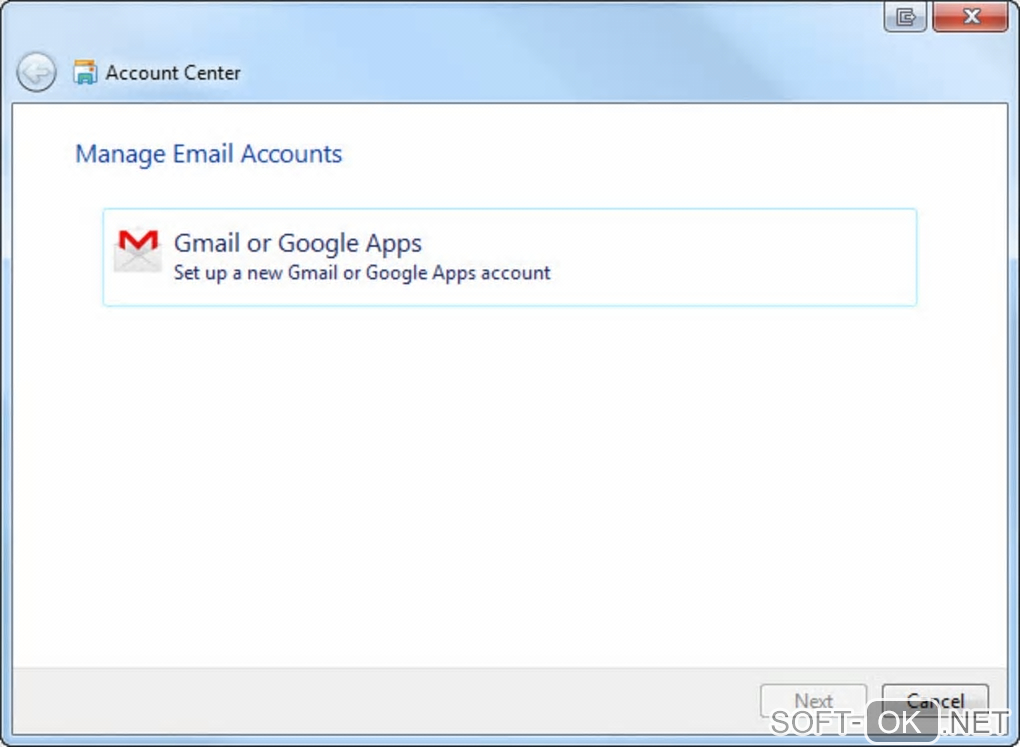Click the Cancel button

click(935, 701)
